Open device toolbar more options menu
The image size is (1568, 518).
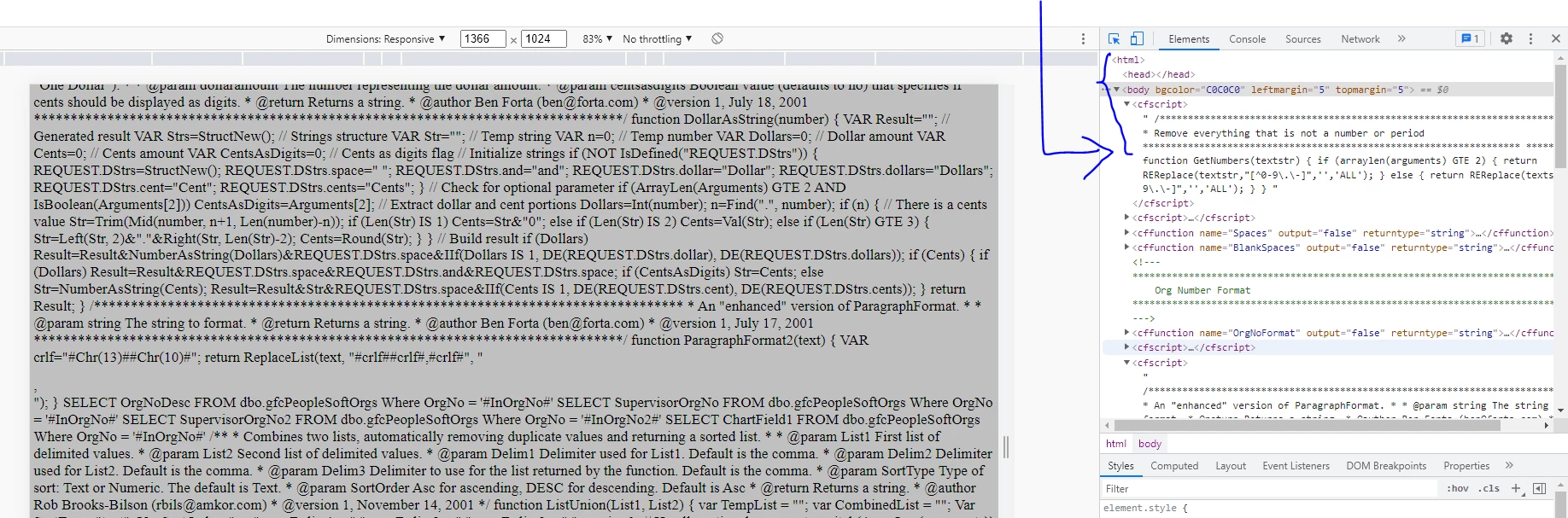(x=1083, y=38)
